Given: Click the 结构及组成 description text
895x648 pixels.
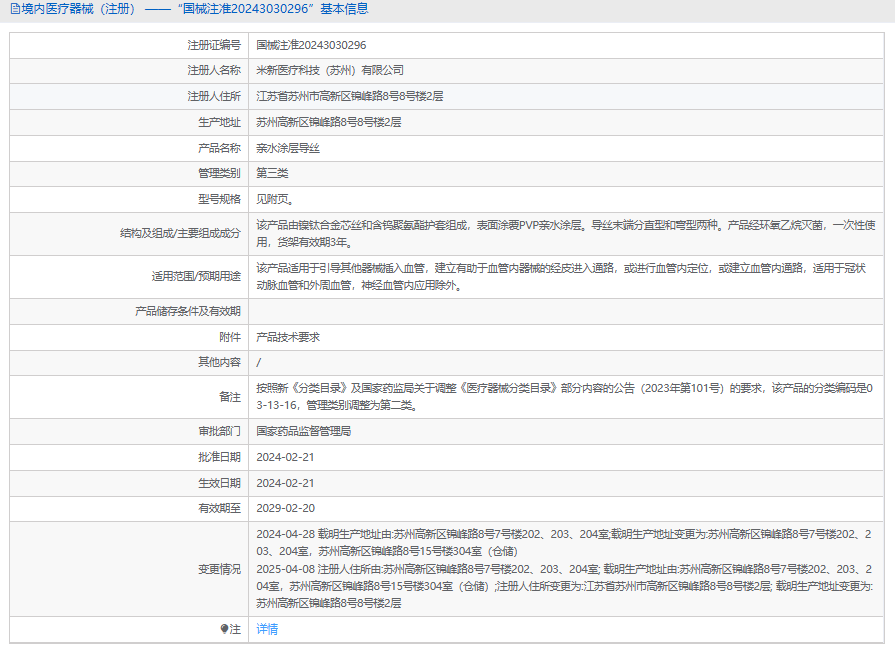Looking at the screenshot, I should (x=566, y=233).
